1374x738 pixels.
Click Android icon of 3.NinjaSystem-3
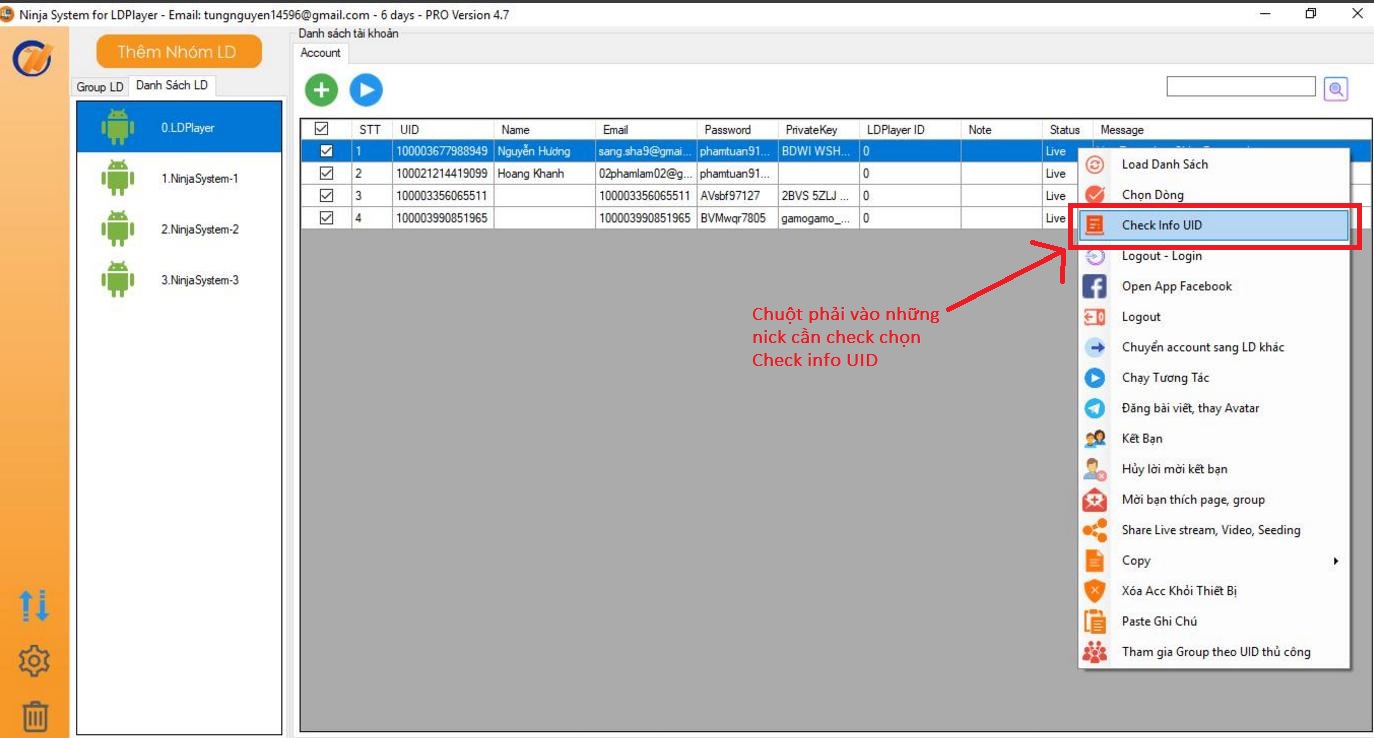coord(118,280)
